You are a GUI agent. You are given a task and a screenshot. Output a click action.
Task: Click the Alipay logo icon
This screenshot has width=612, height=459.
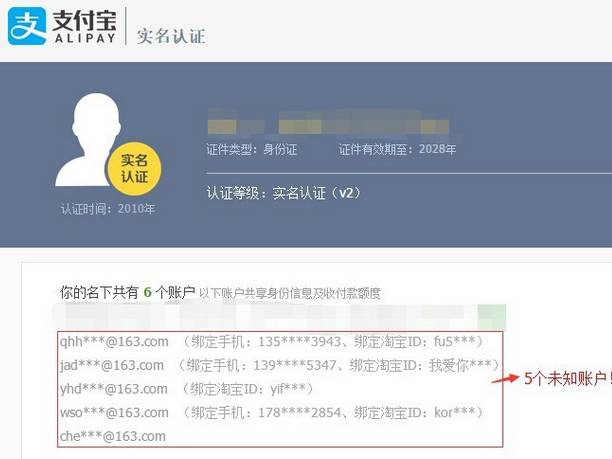tap(27, 26)
